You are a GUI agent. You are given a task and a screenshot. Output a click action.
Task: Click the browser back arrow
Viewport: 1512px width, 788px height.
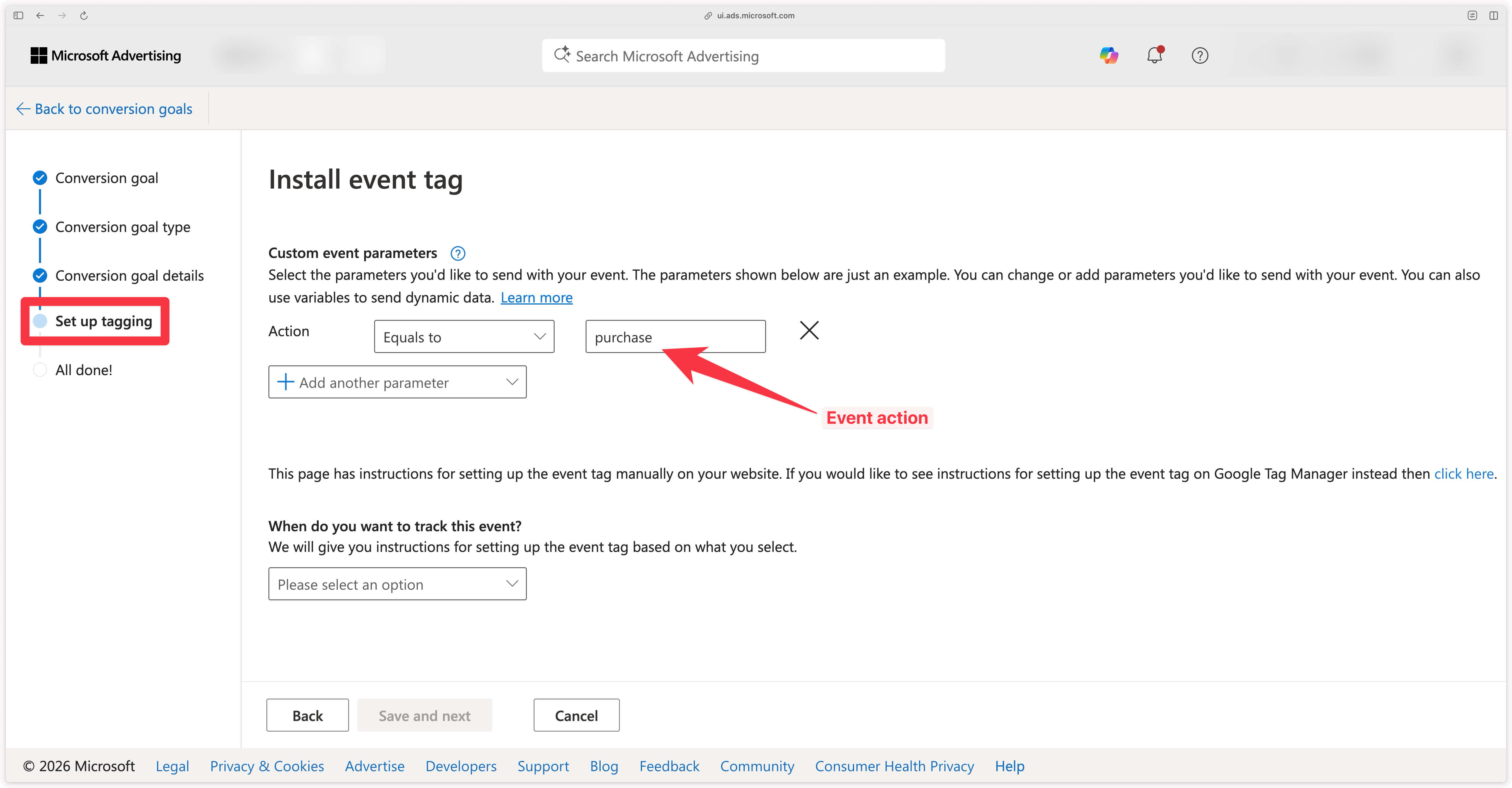(x=40, y=16)
